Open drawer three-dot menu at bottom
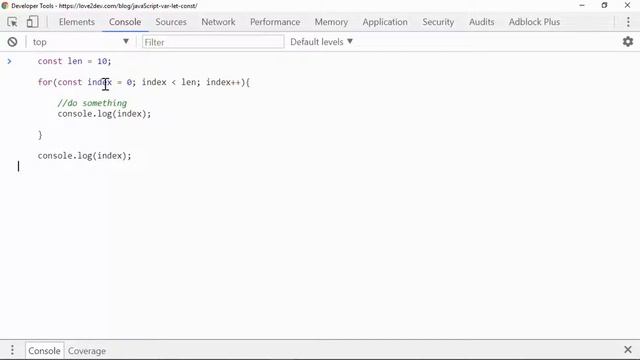This screenshot has width=640, height=360. coord(12,350)
